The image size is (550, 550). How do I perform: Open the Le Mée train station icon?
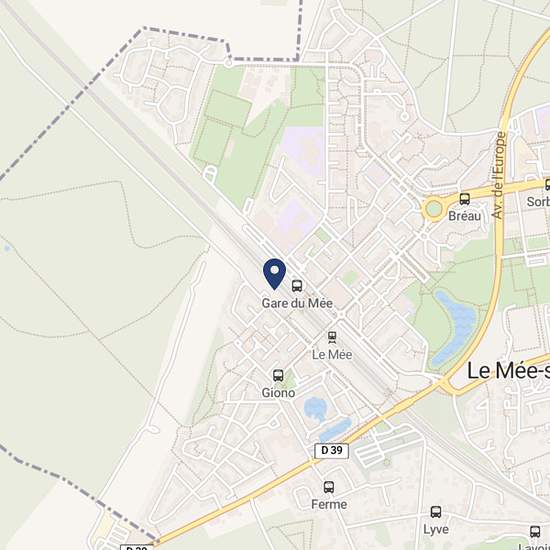point(332,337)
